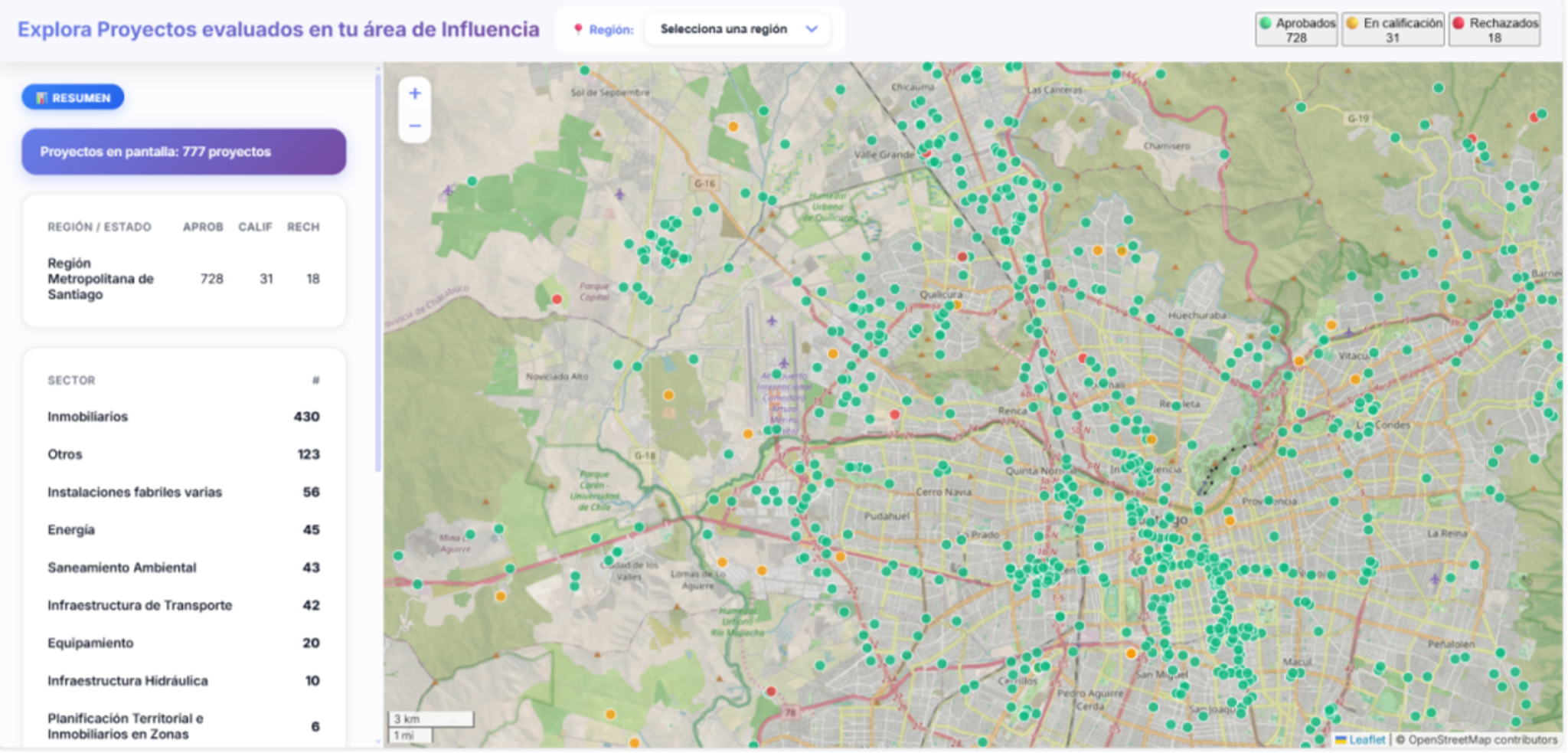Click the RESUMEN button

73,97
